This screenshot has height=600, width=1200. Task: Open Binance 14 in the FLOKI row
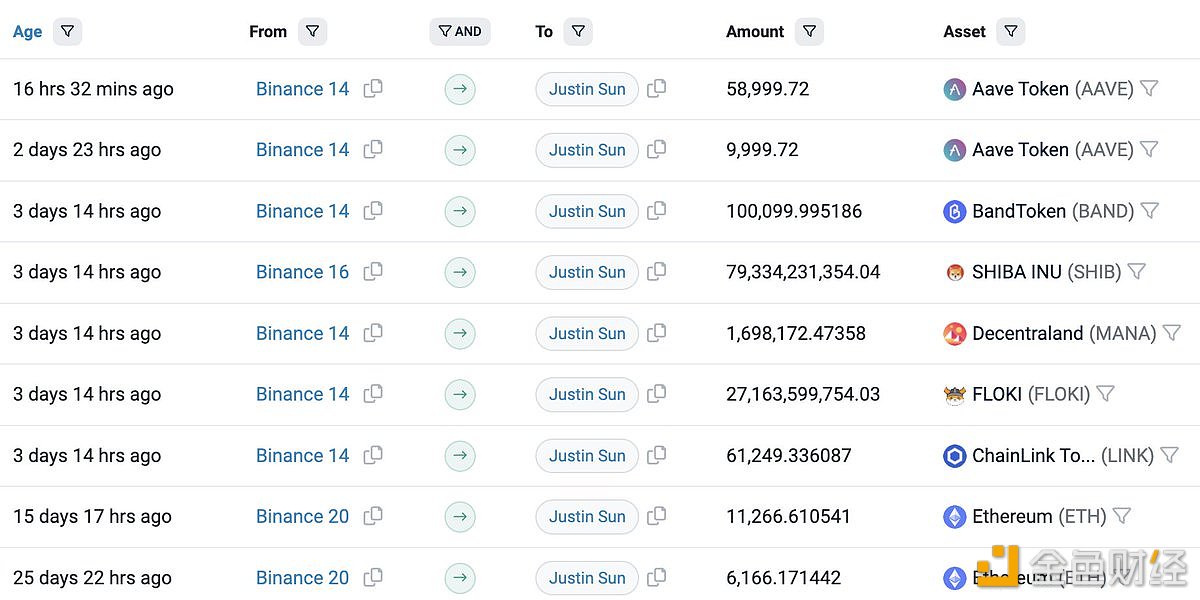(x=303, y=394)
